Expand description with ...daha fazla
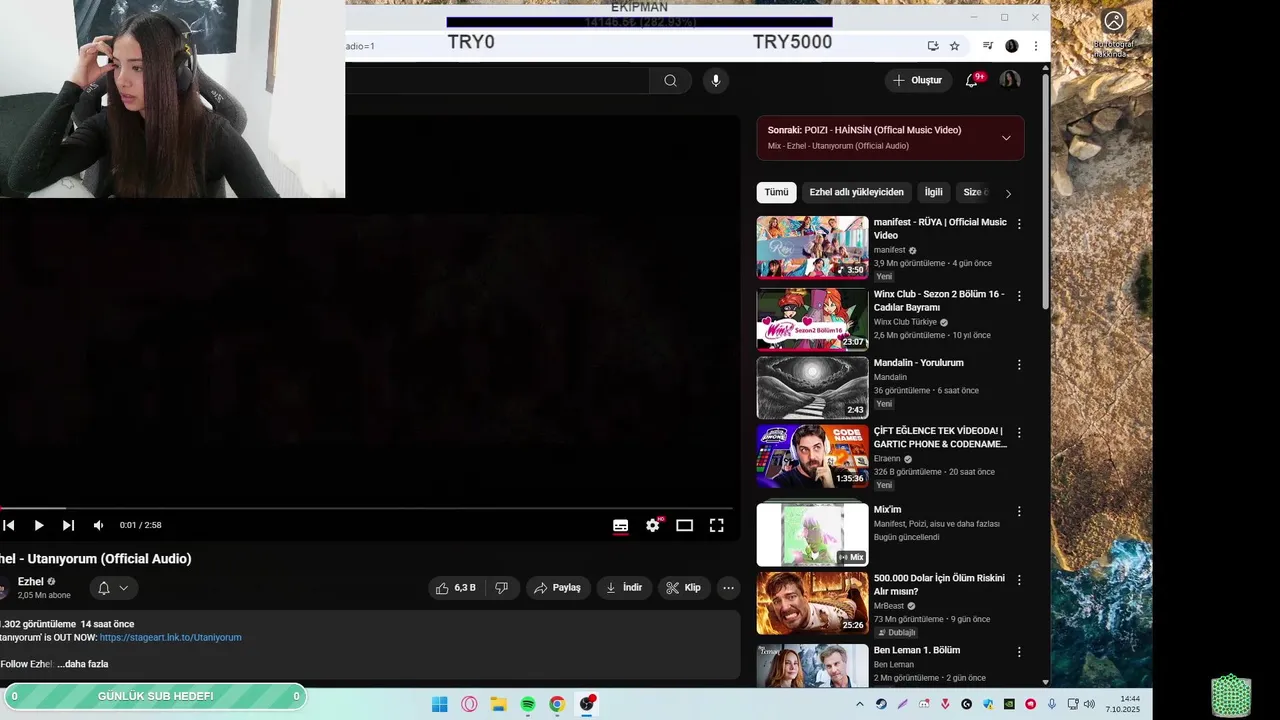 83,664
